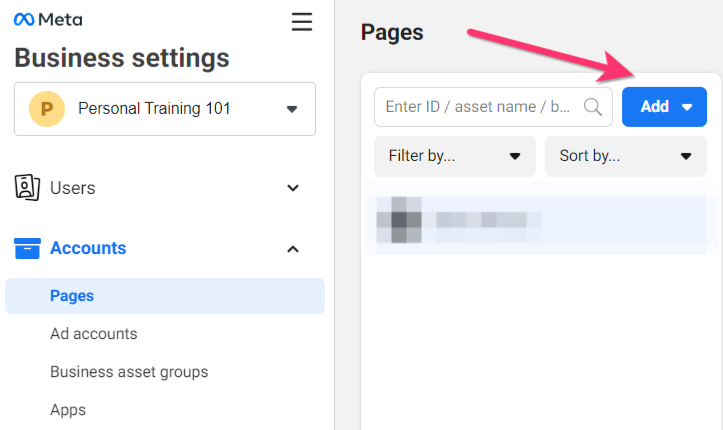723x430 pixels.
Task: Click the Pages panel heading
Action: click(x=392, y=33)
